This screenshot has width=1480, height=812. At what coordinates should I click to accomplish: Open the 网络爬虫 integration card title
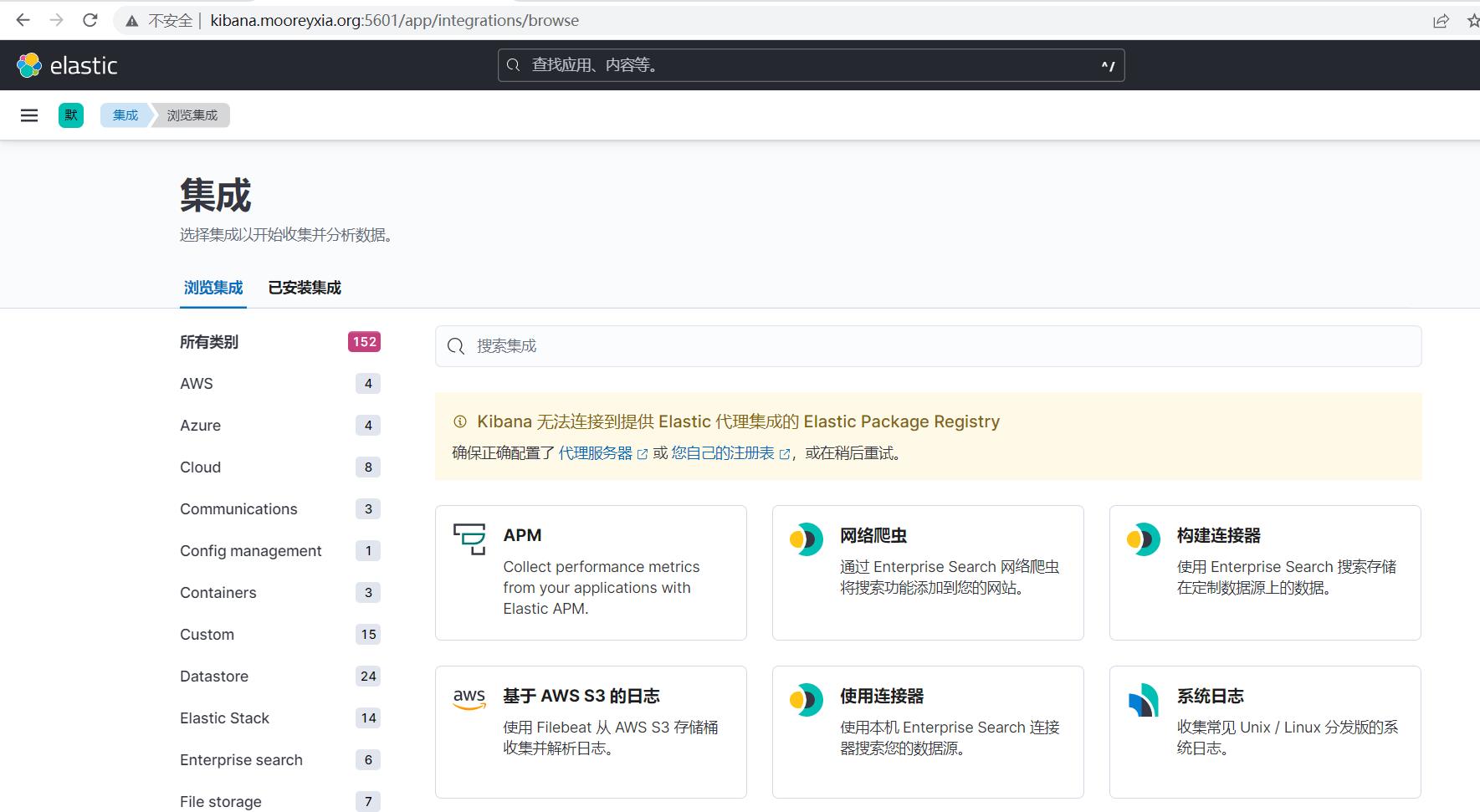[x=873, y=535]
